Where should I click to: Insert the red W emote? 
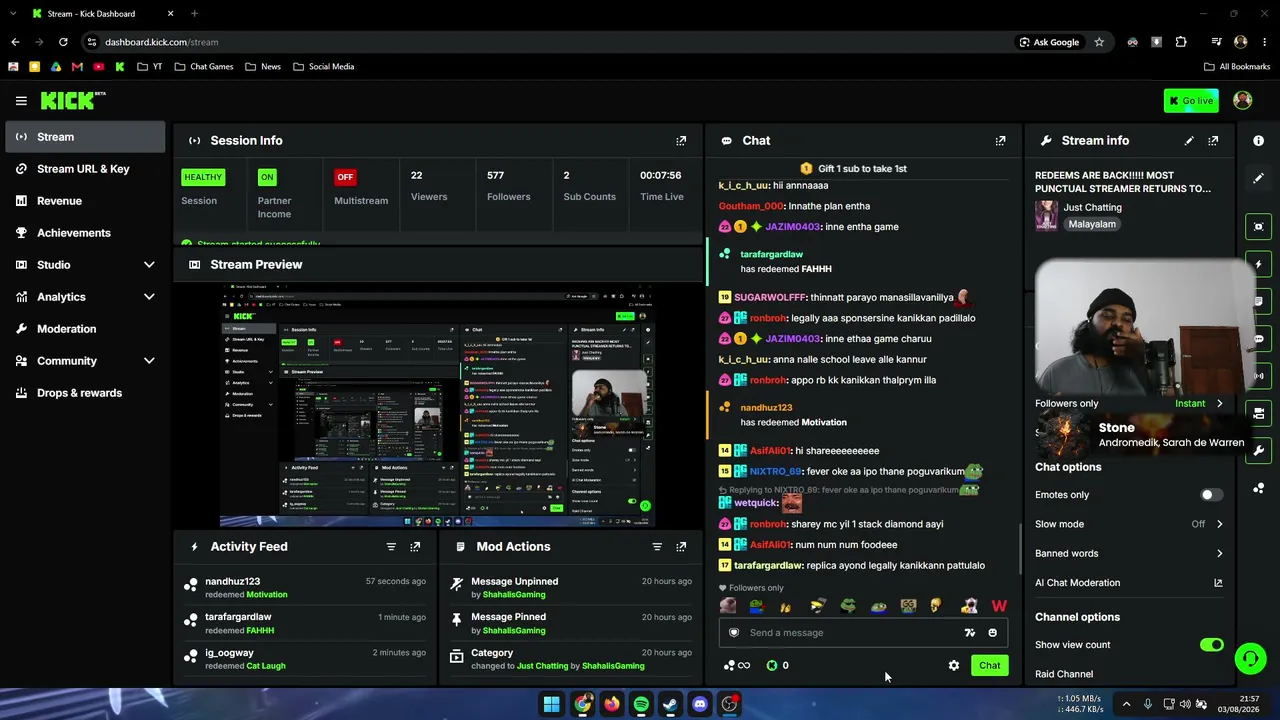[x=999, y=606]
